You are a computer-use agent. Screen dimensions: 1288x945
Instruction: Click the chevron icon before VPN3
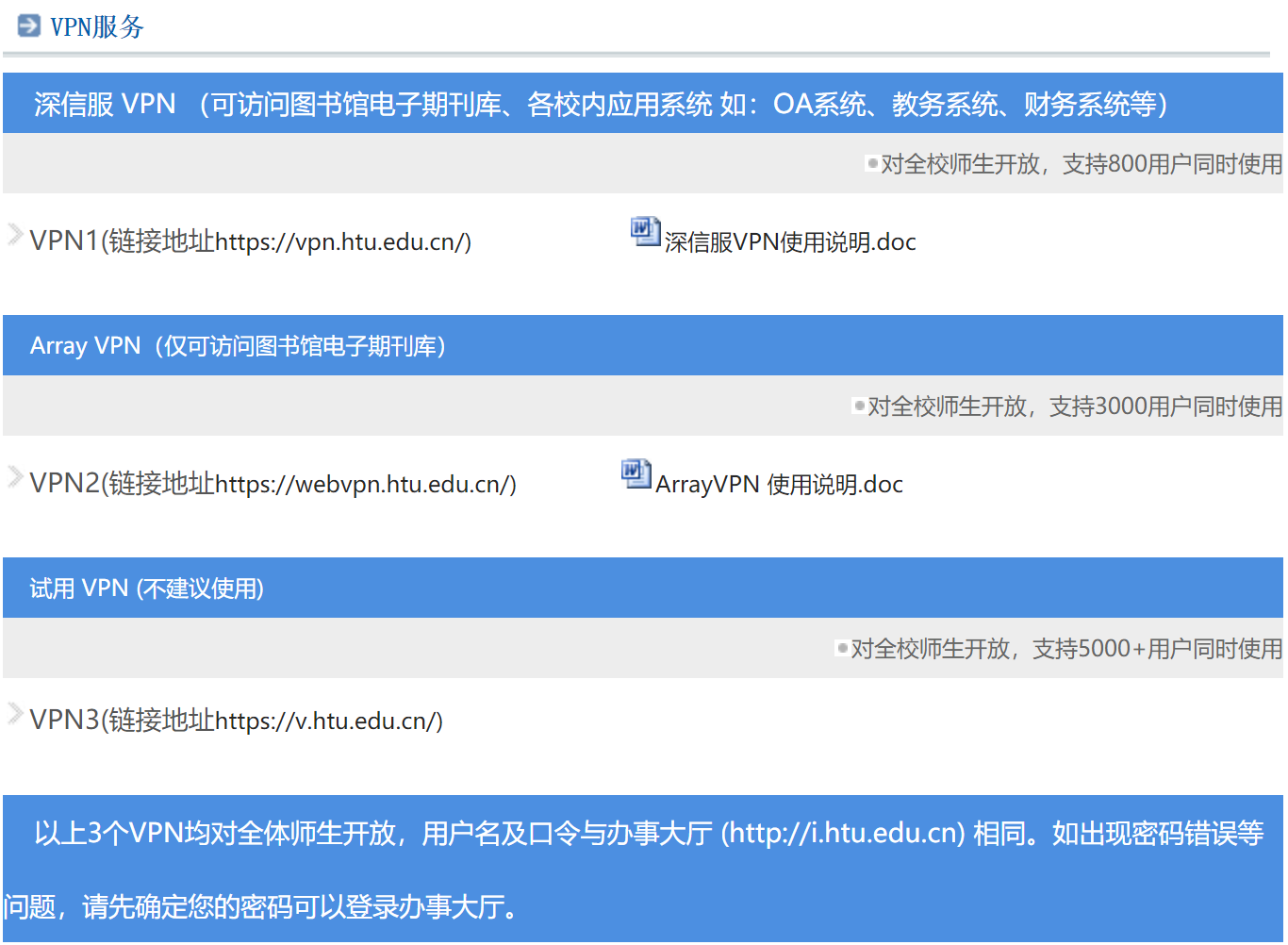pos(15,713)
